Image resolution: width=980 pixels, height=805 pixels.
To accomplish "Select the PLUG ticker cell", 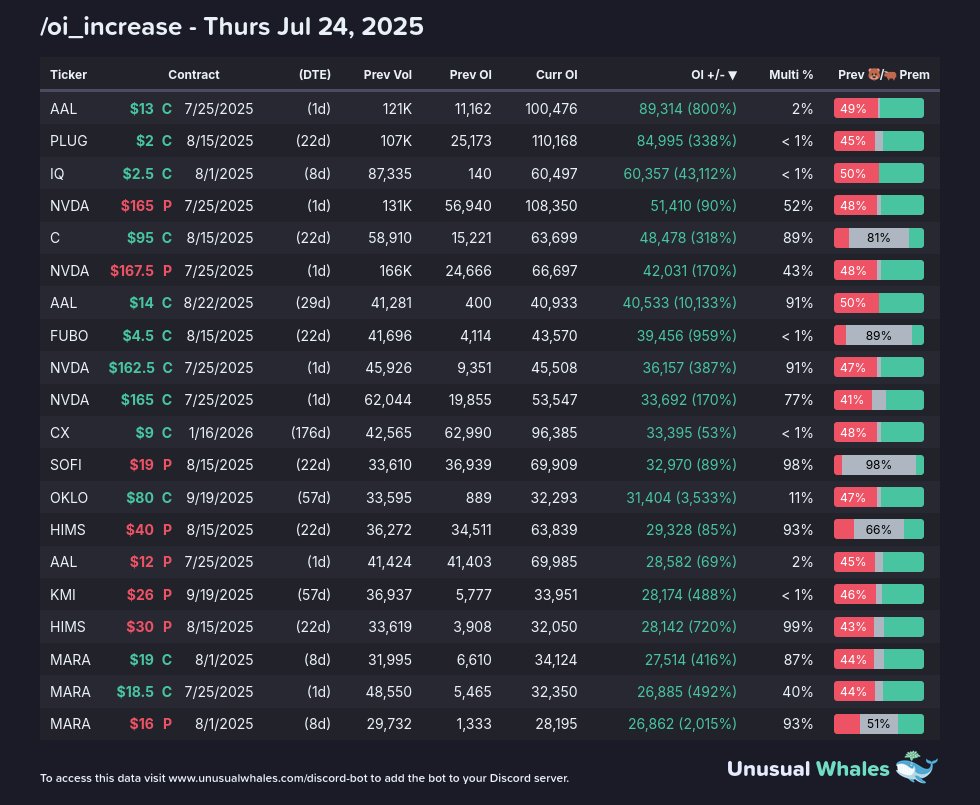I will click(x=69, y=141).
